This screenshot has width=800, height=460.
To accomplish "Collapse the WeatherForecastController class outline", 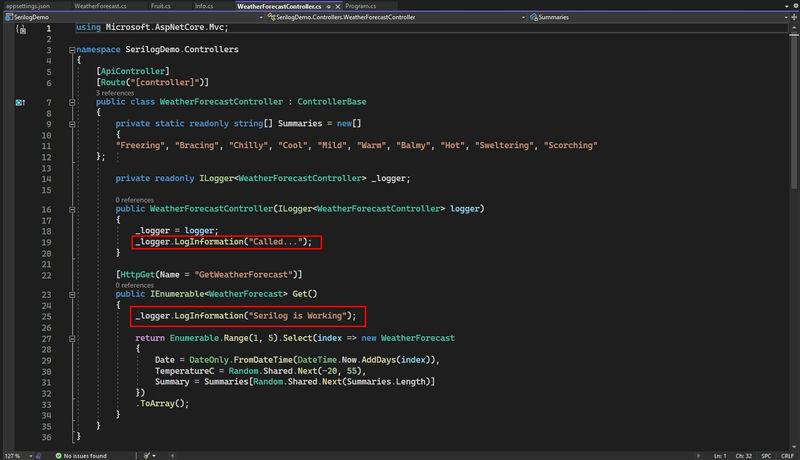I will coord(72,102).
